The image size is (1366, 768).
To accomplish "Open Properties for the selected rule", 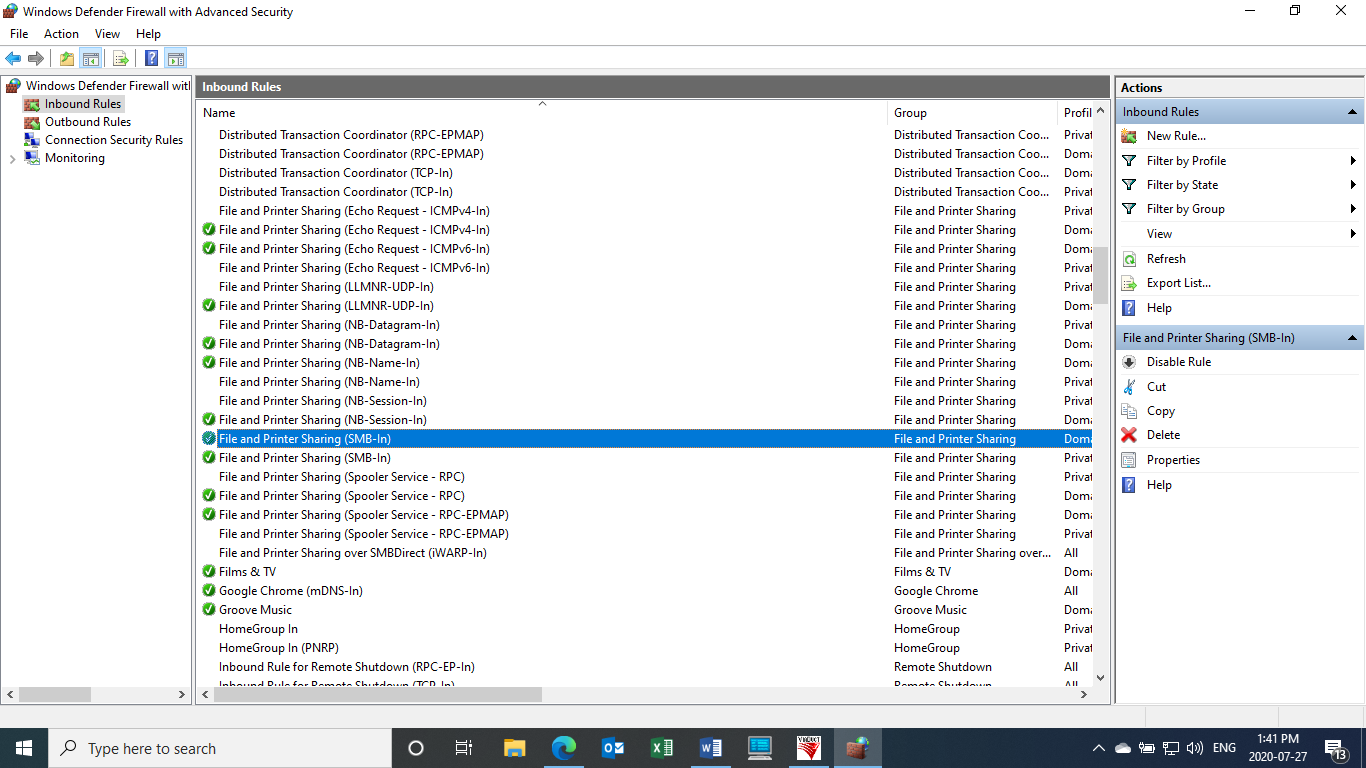I will [1172, 459].
